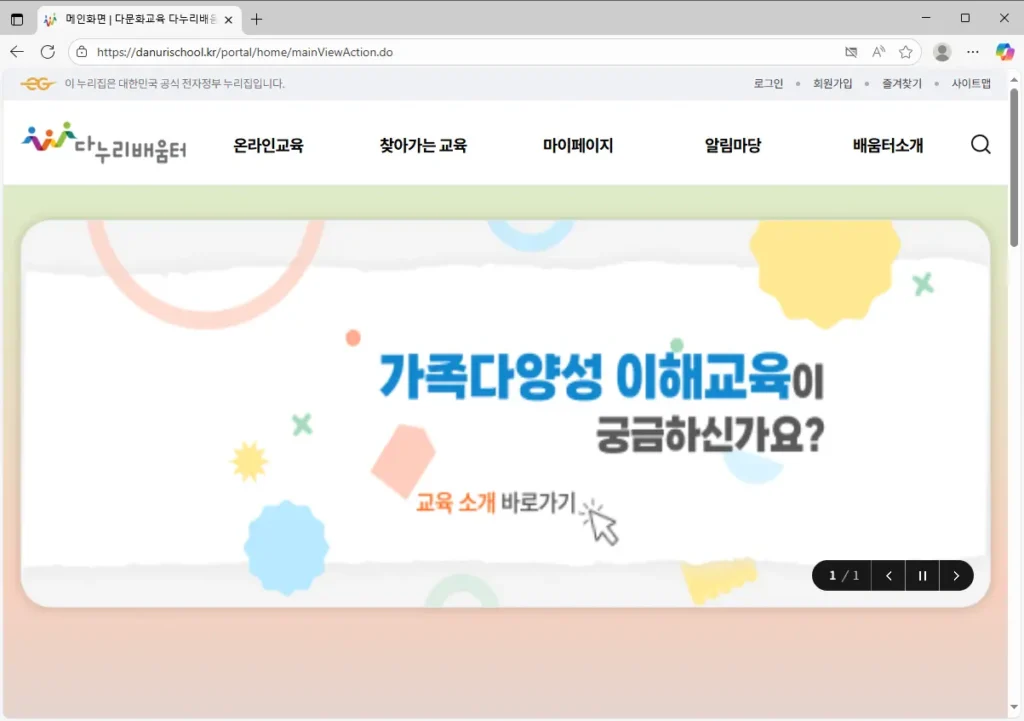Screen dimensions: 1024x721
Task: Click the 다누리배움터 logo
Action: (103, 143)
